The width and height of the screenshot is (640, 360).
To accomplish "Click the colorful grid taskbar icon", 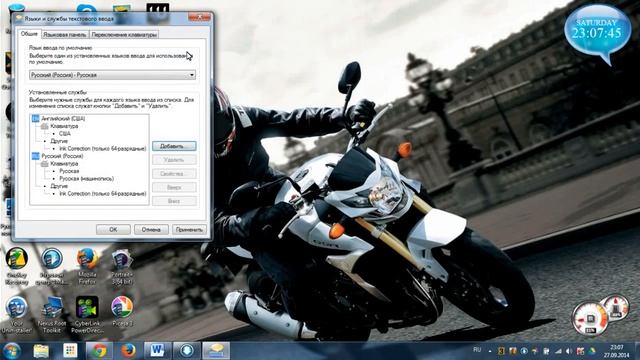I will (70, 351).
